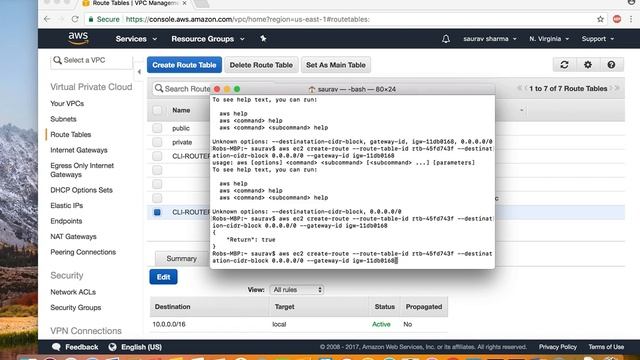Viewport: 640px width, 360px height.
Task: Untick the selected CLI-ROUTER row checkbox
Action: point(157,212)
